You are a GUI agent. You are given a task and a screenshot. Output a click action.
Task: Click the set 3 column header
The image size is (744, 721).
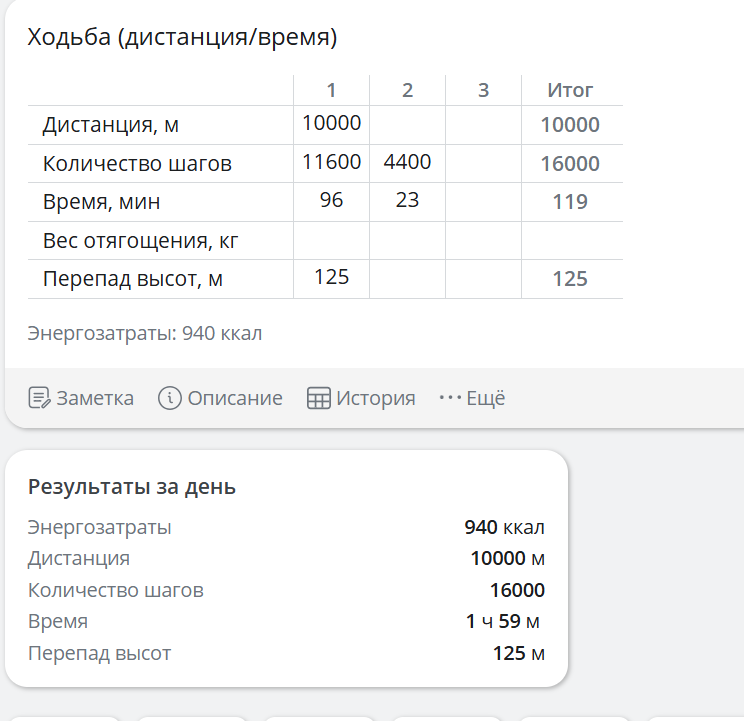click(484, 90)
